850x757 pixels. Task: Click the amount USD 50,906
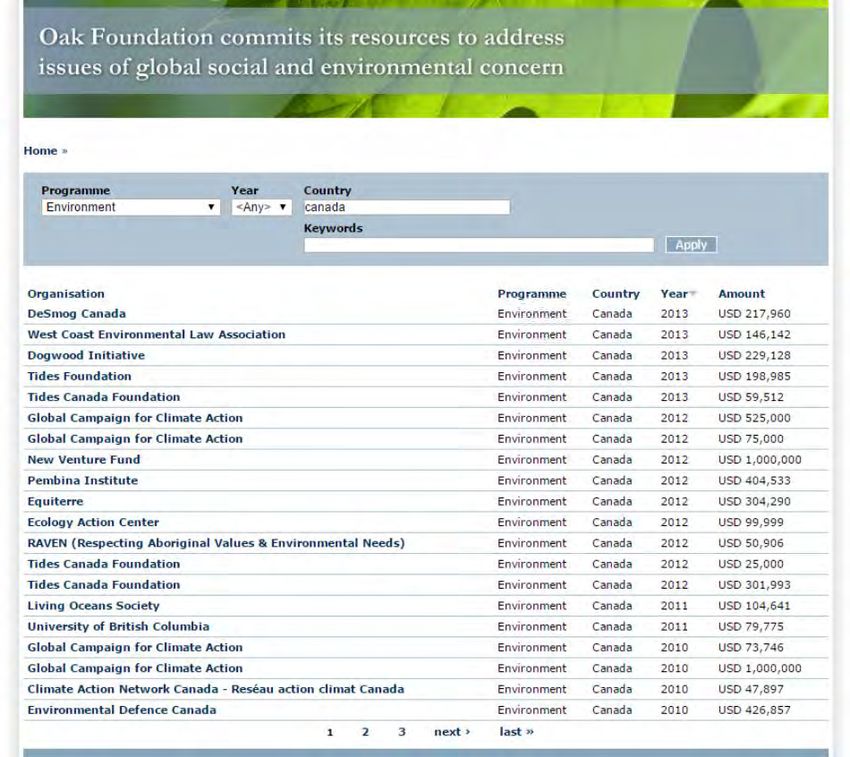(751, 543)
